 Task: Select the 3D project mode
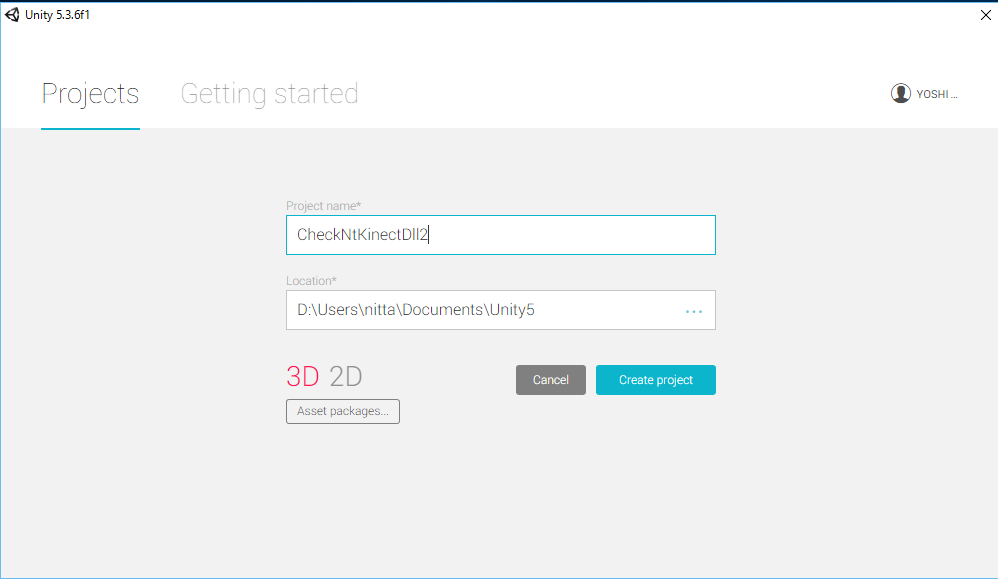pos(303,377)
